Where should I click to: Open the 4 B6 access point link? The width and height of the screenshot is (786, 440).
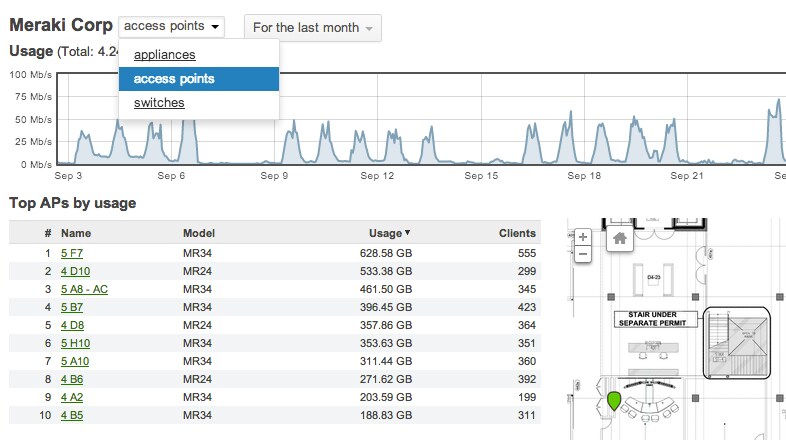coord(72,379)
